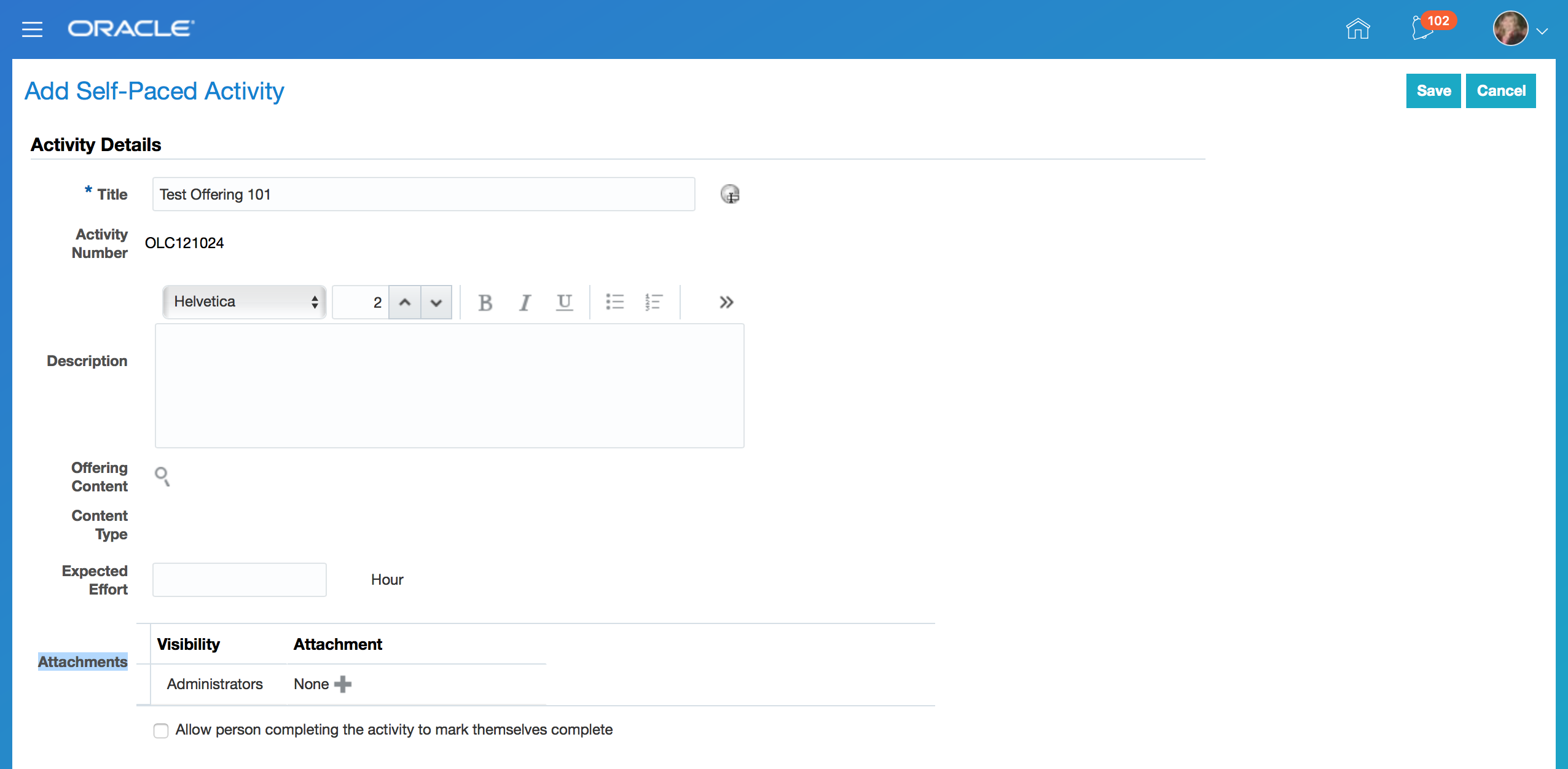Decrease the font size value
Image resolution: width=1568 pixels, height=769 pixels.
point(436,302)
